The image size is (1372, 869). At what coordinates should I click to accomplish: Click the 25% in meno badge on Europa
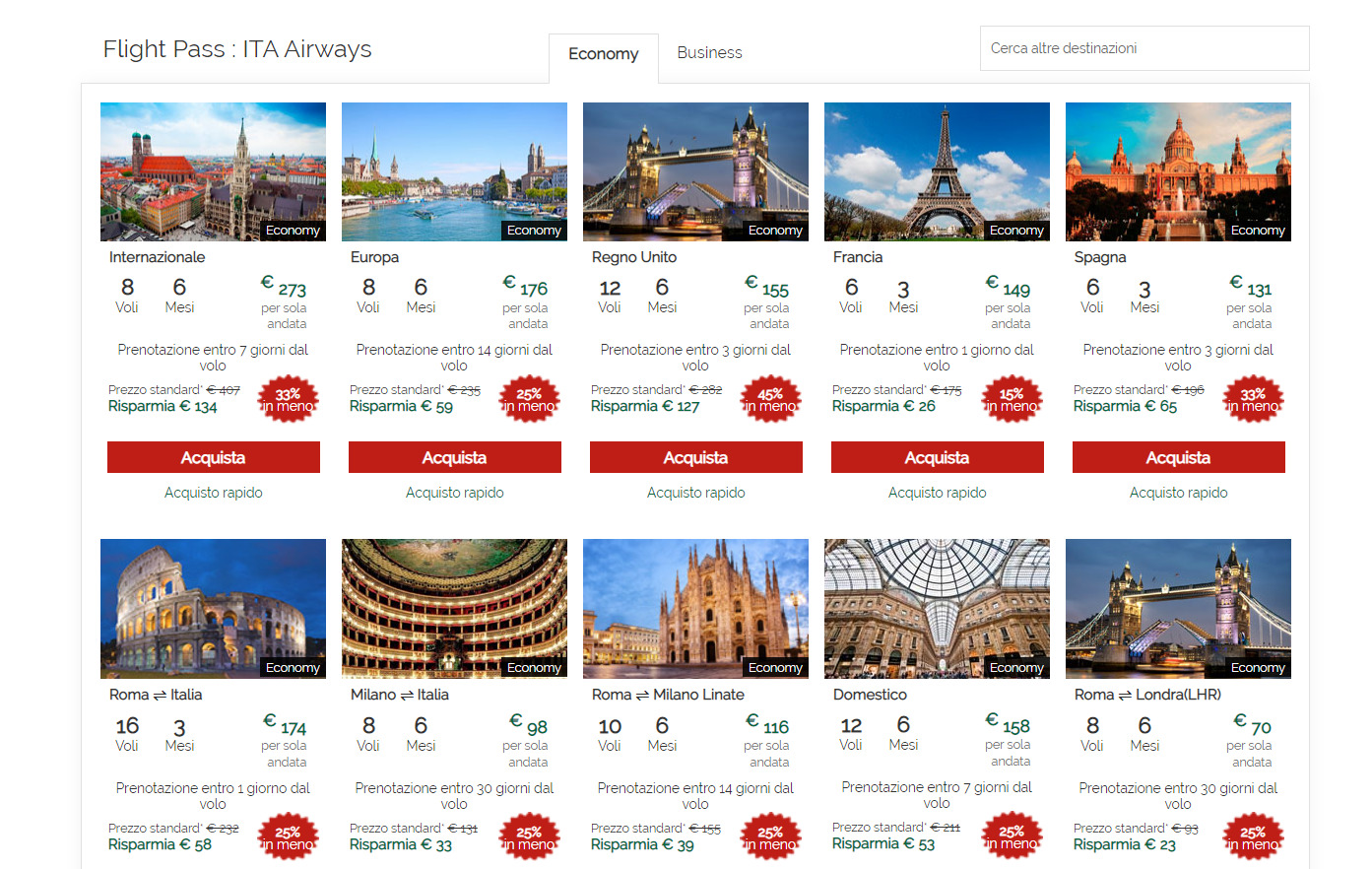coord(529,399)
